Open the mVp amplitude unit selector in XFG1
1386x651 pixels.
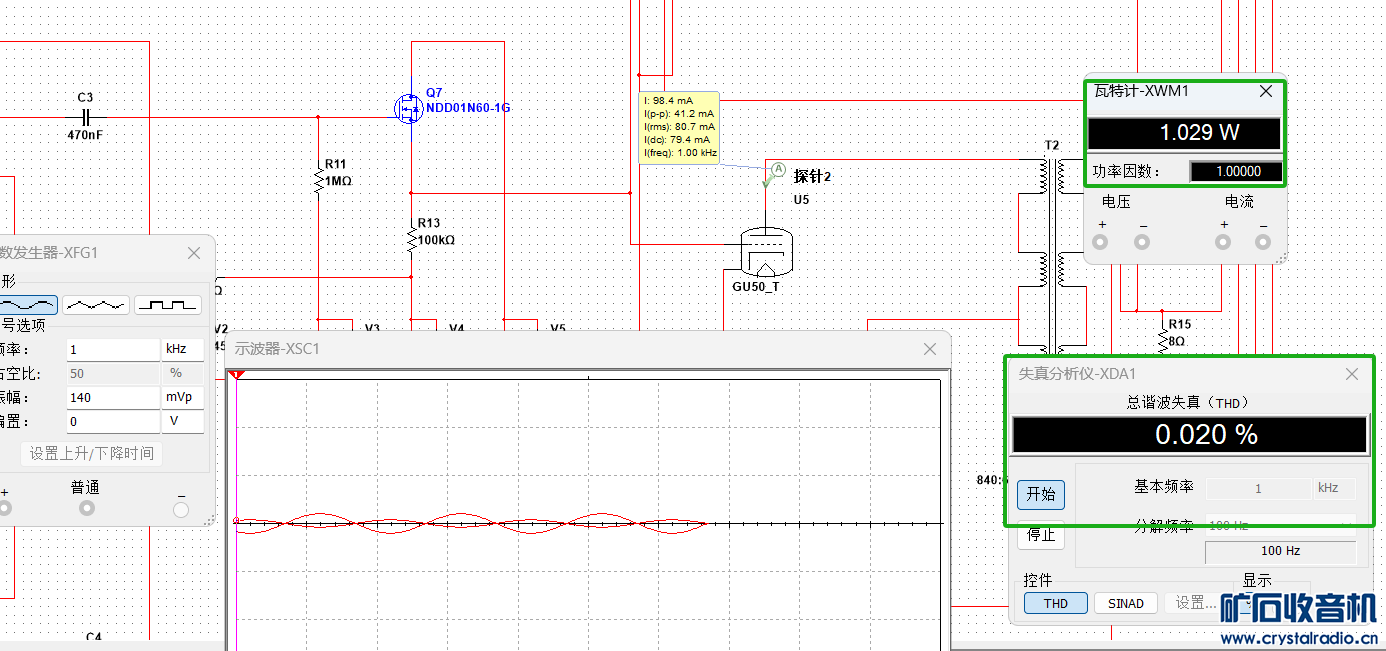click(x=183, y=397)
